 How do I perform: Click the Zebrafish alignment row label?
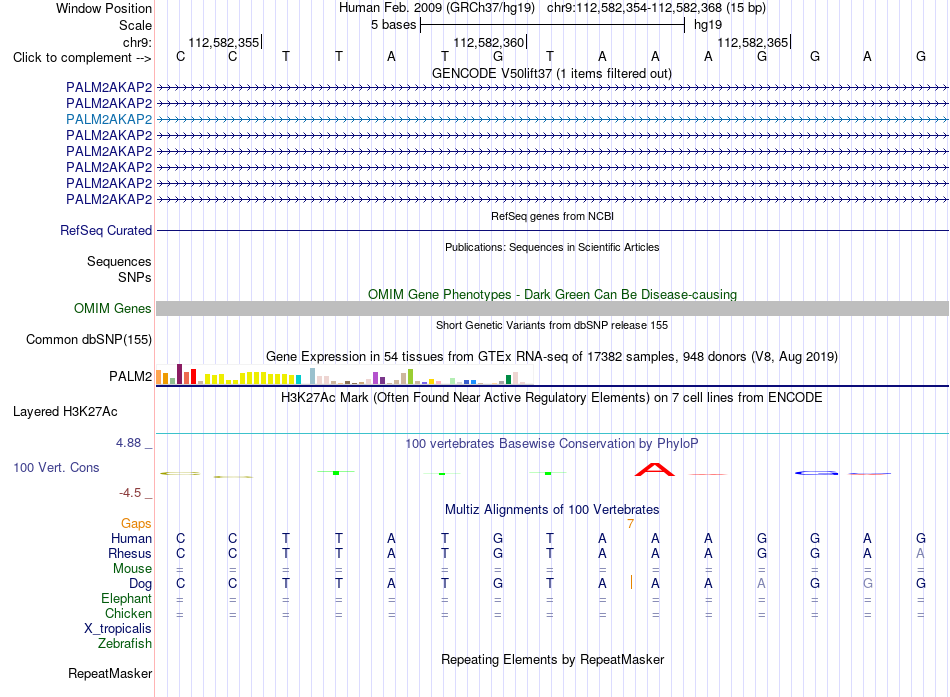point(125,643)
